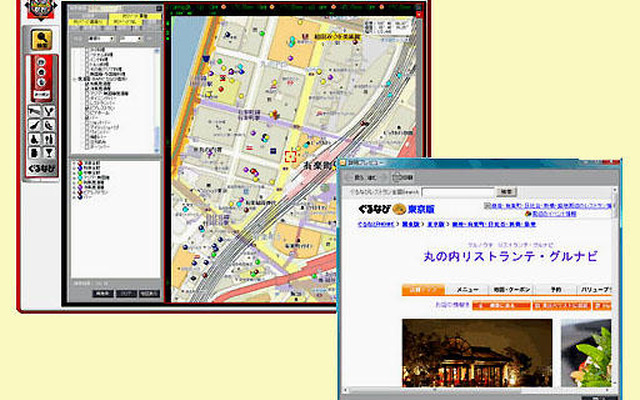Uncheck first checked item under expanded category
The height and width of the screenshot is (400, 640).
(x=87, y=84)
